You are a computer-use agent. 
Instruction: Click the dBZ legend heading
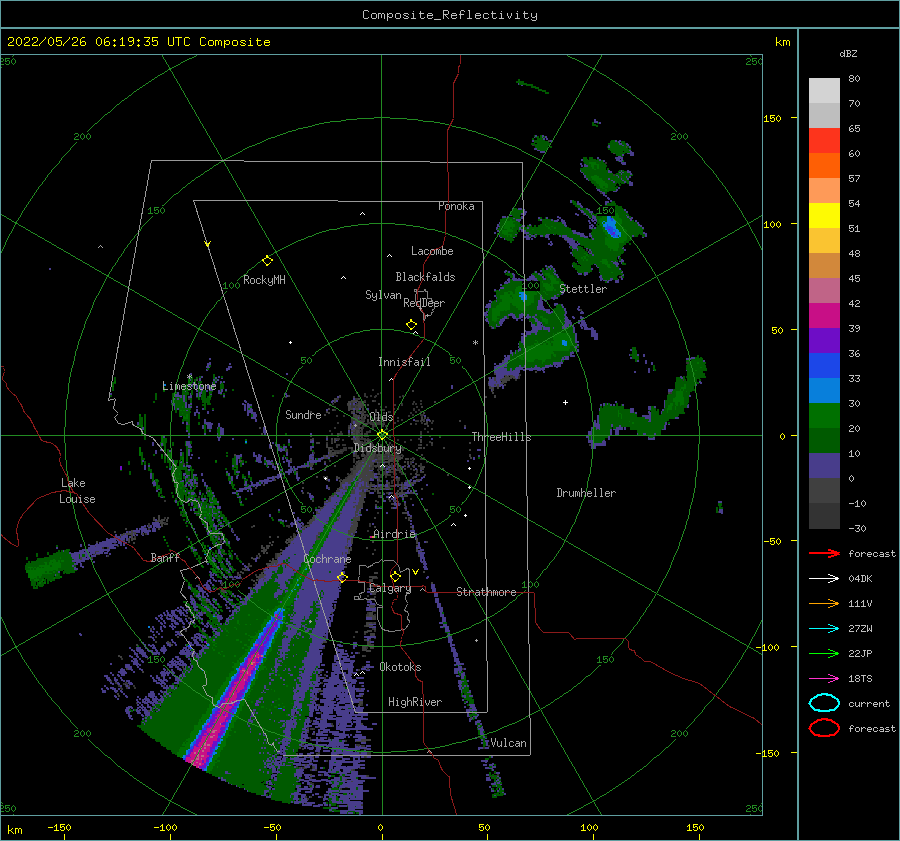[x=848, y=53]
